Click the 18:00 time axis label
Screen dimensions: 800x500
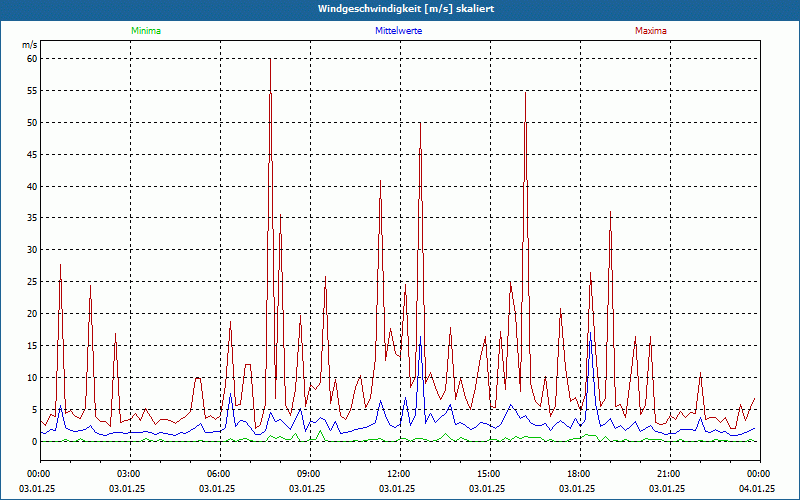pos(580,474)
